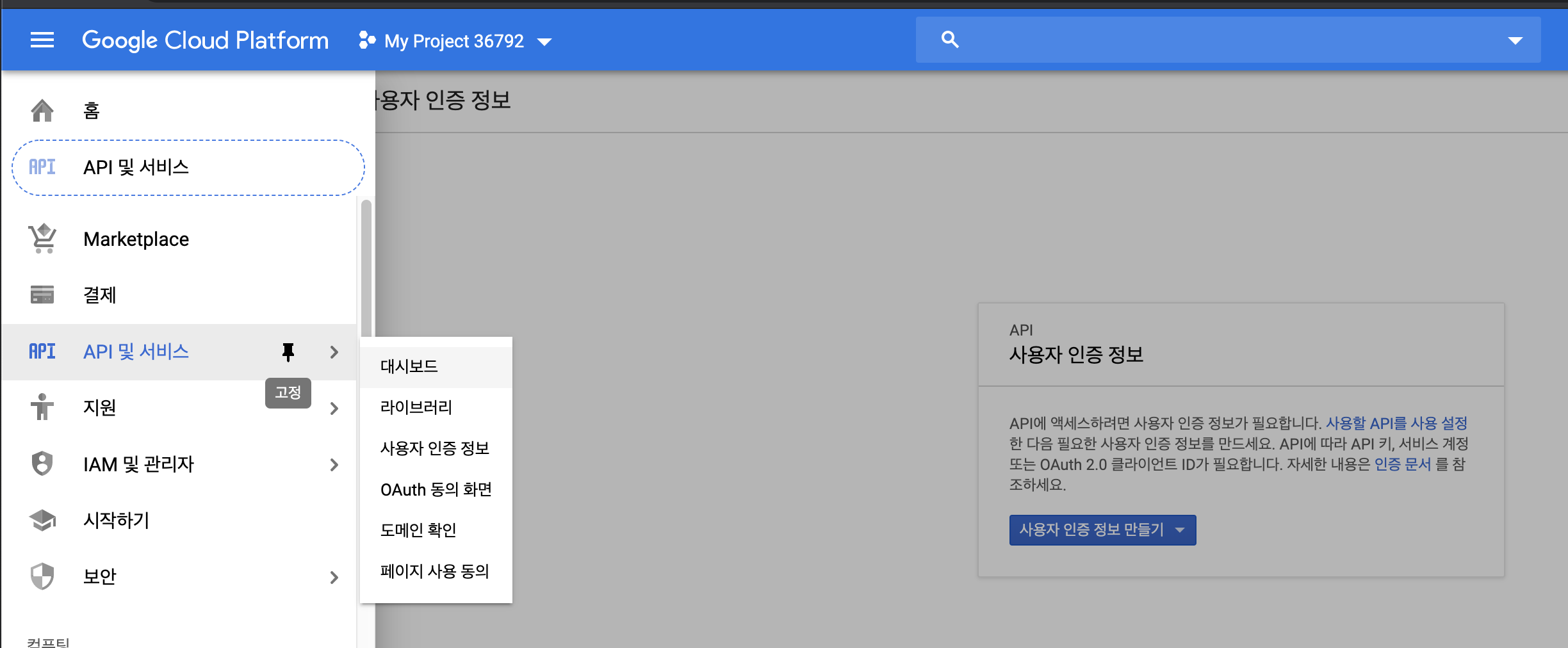Screen dimensions: 1568x648
Task: Click the IAM shield person icon
Action: click(x=42, y=464)
